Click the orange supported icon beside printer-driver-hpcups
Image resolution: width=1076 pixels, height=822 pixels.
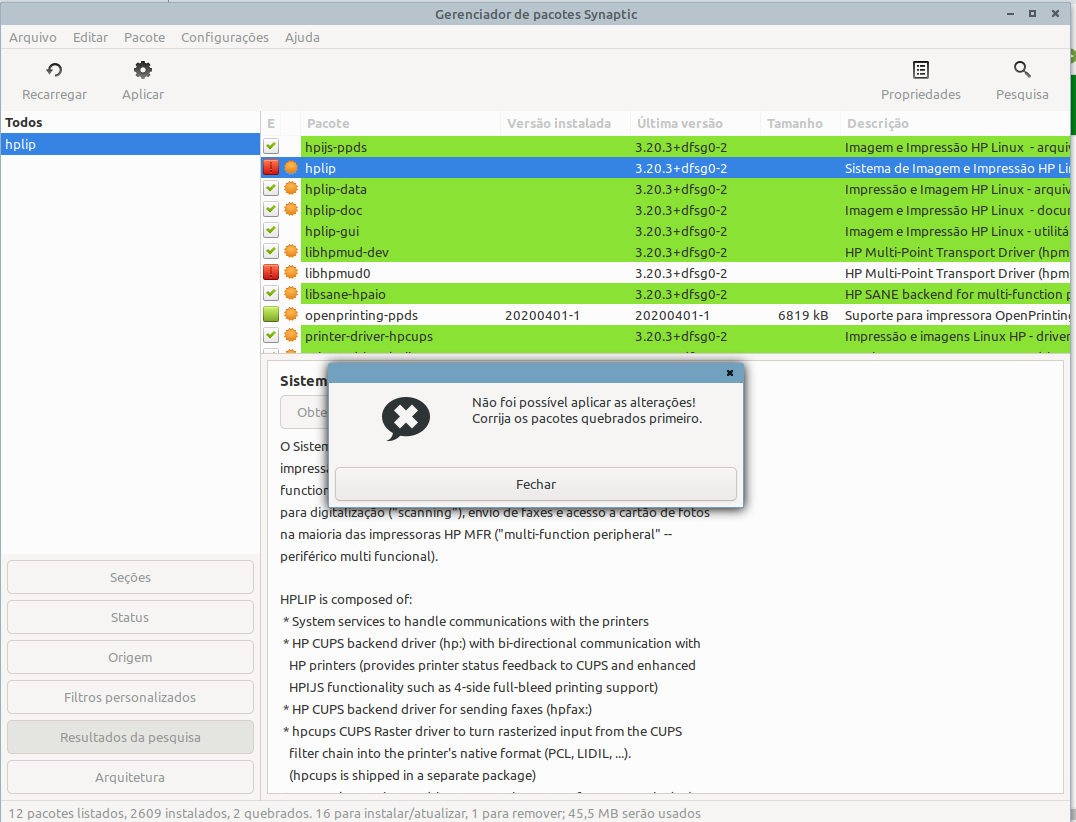pos(291,336)
